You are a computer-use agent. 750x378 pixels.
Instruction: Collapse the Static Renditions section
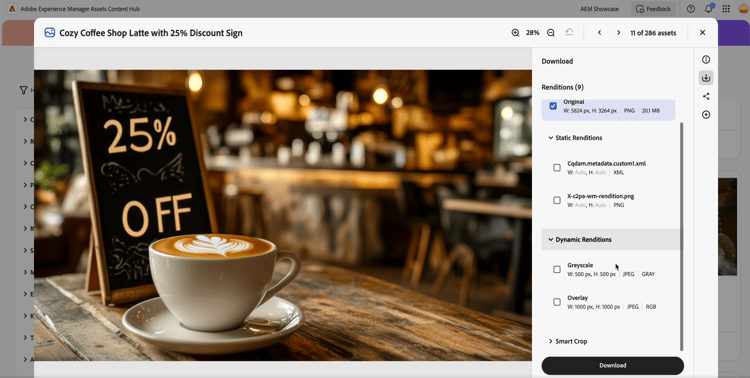[x=575, y=138]
